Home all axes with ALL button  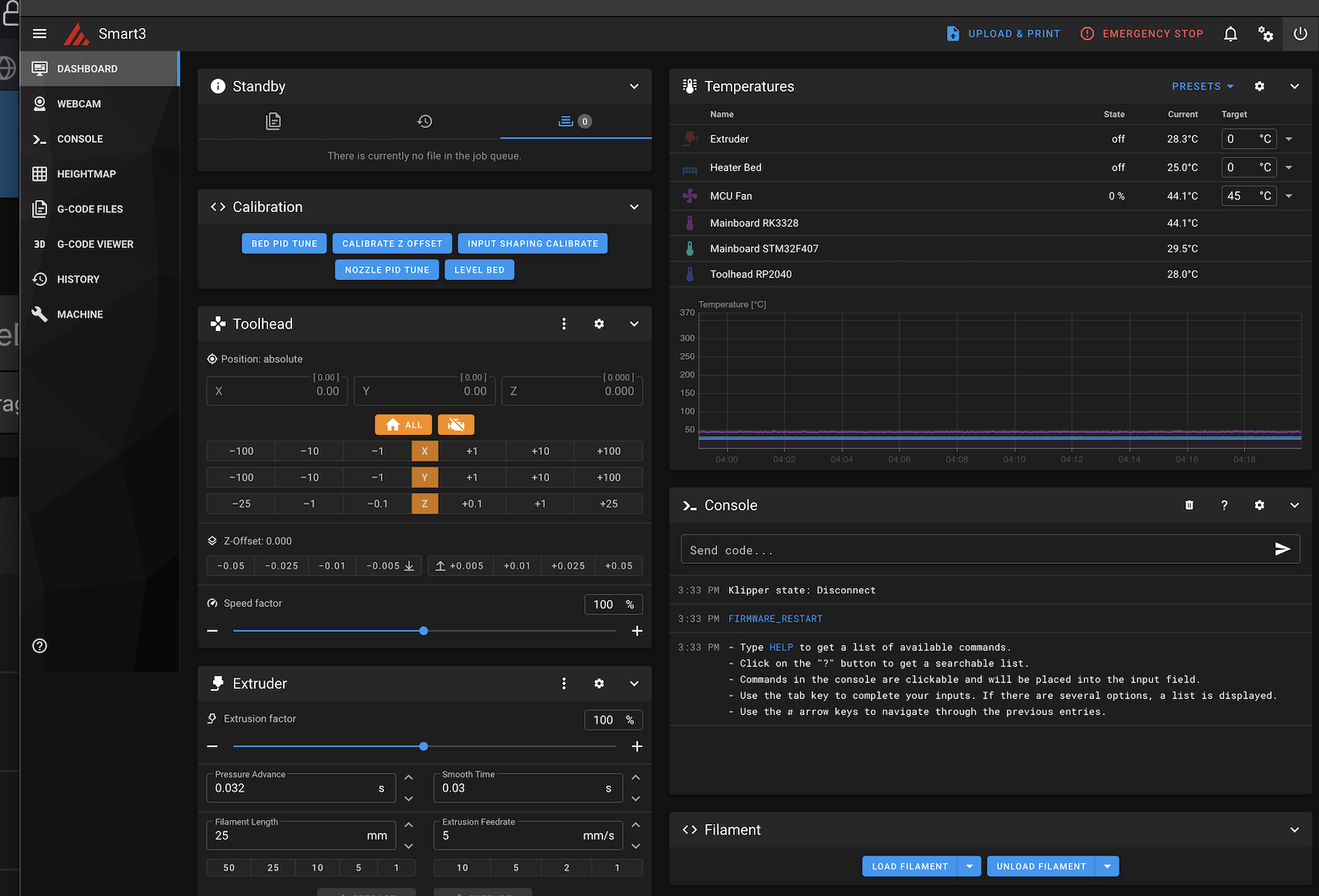[403, 425]
